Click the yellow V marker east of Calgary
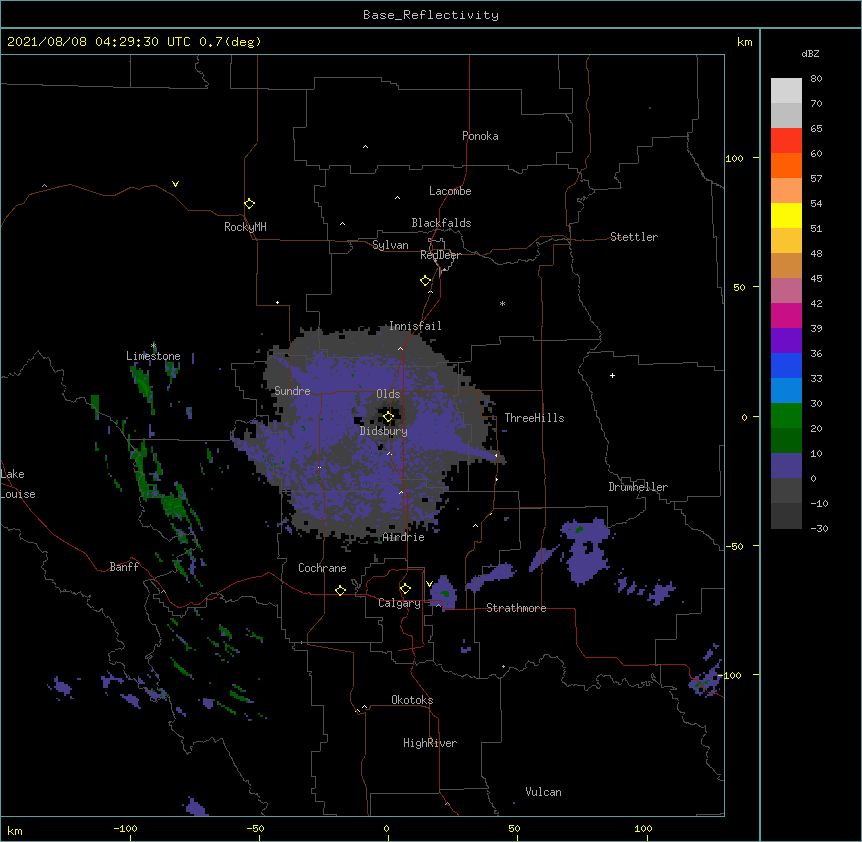 [429, 583]
